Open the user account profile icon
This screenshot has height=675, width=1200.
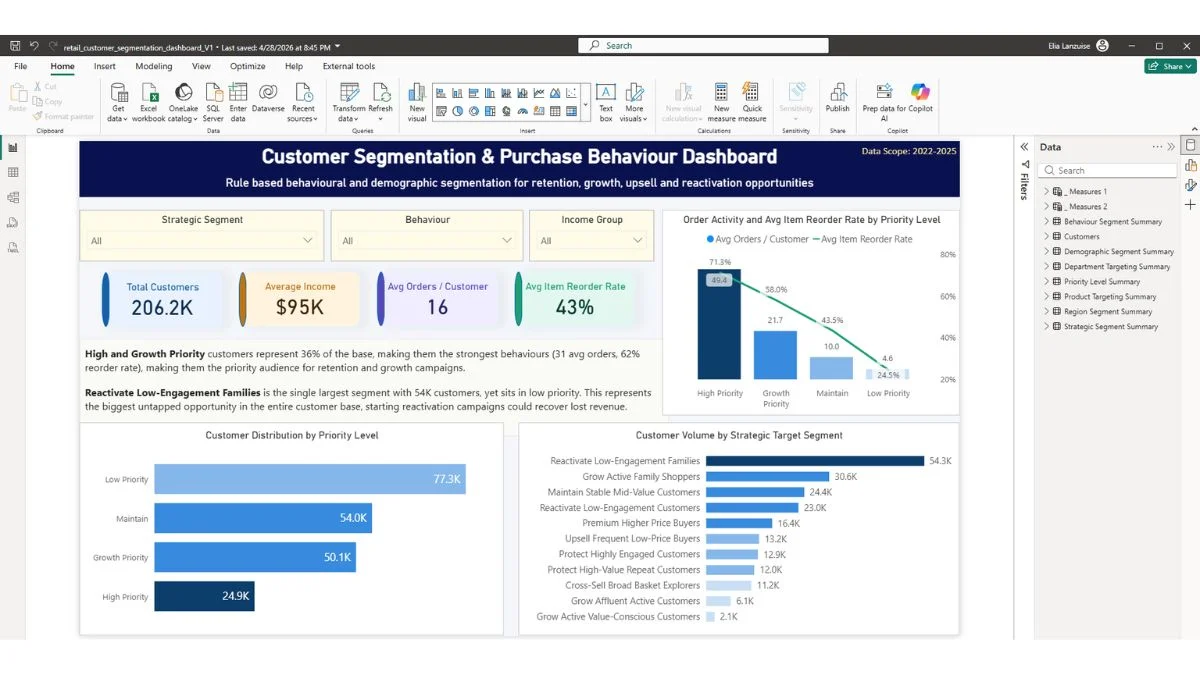coord(1102,46)
